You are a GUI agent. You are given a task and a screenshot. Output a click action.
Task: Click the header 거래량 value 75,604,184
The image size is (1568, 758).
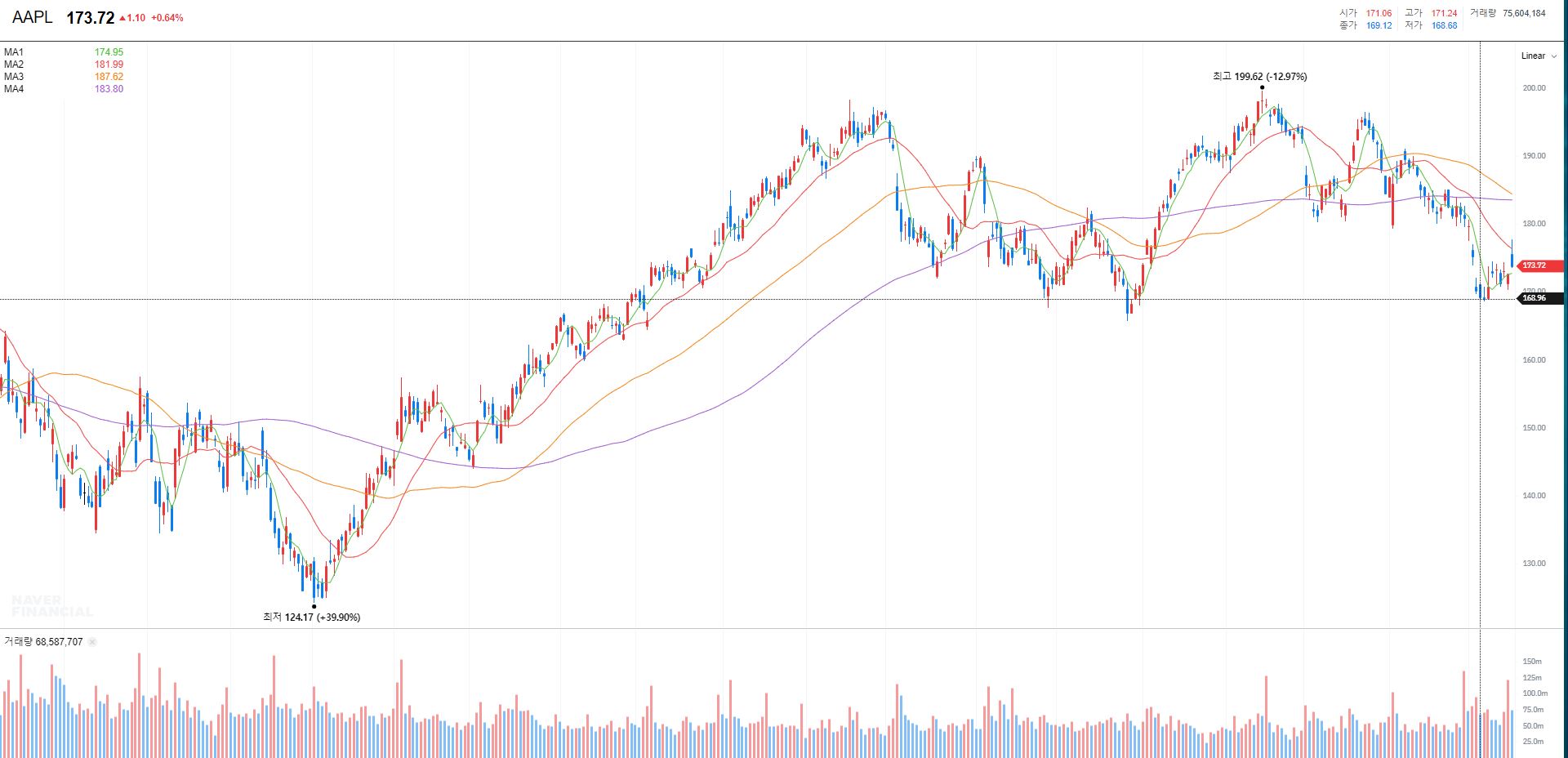click(1524, 13)
